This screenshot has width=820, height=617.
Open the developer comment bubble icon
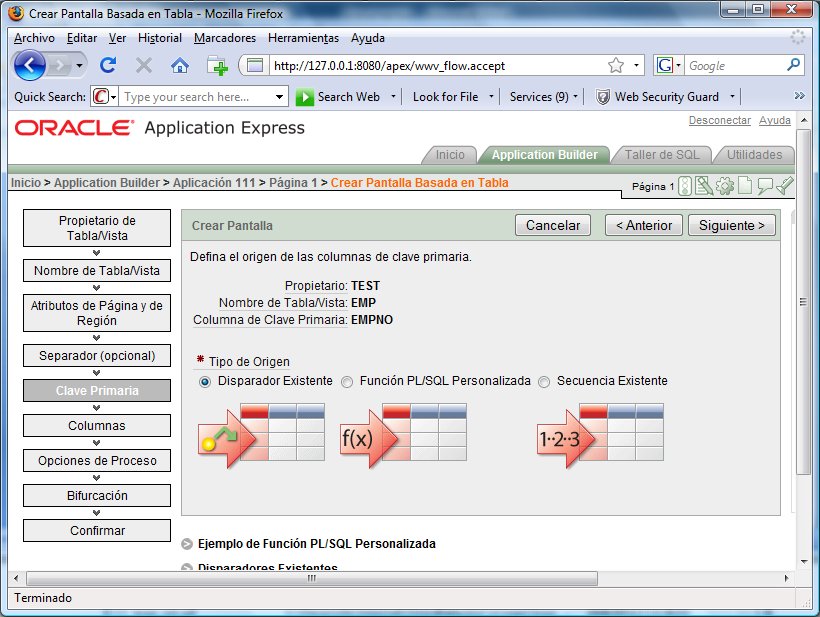(x=765, y=186)
